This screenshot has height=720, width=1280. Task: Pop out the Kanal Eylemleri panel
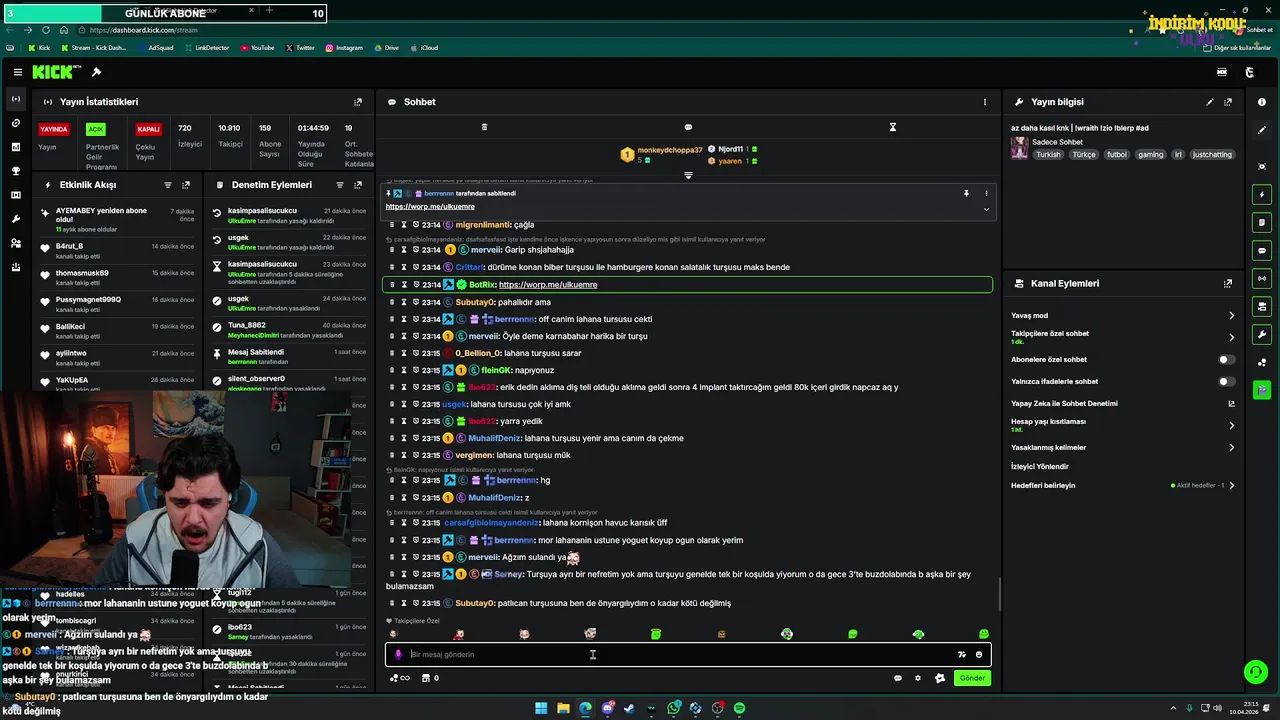pyautogui.click(x=1228, y=284)
